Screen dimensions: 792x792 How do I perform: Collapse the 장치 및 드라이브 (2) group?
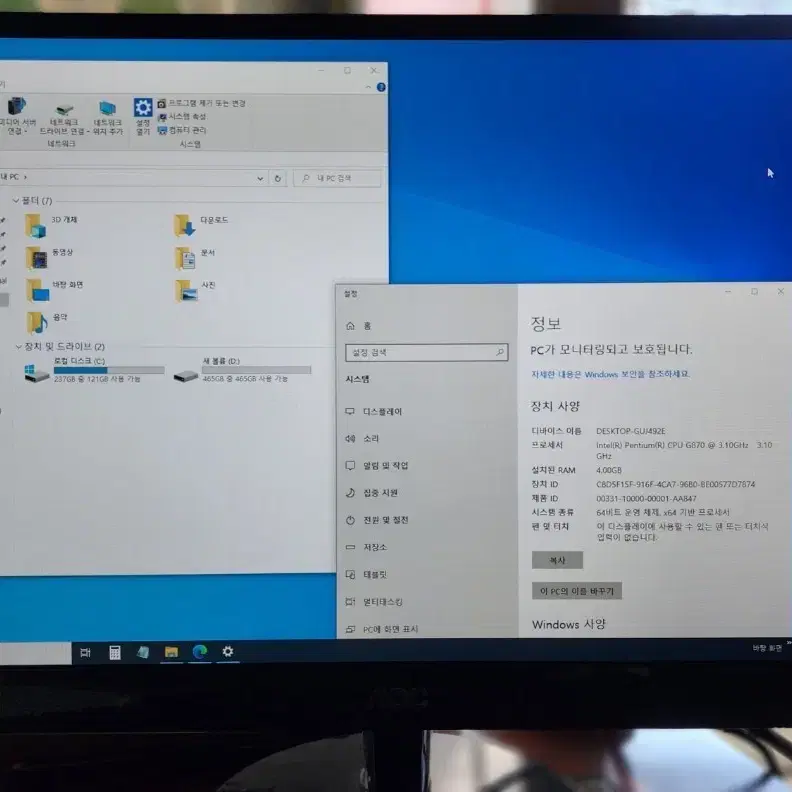18,346
